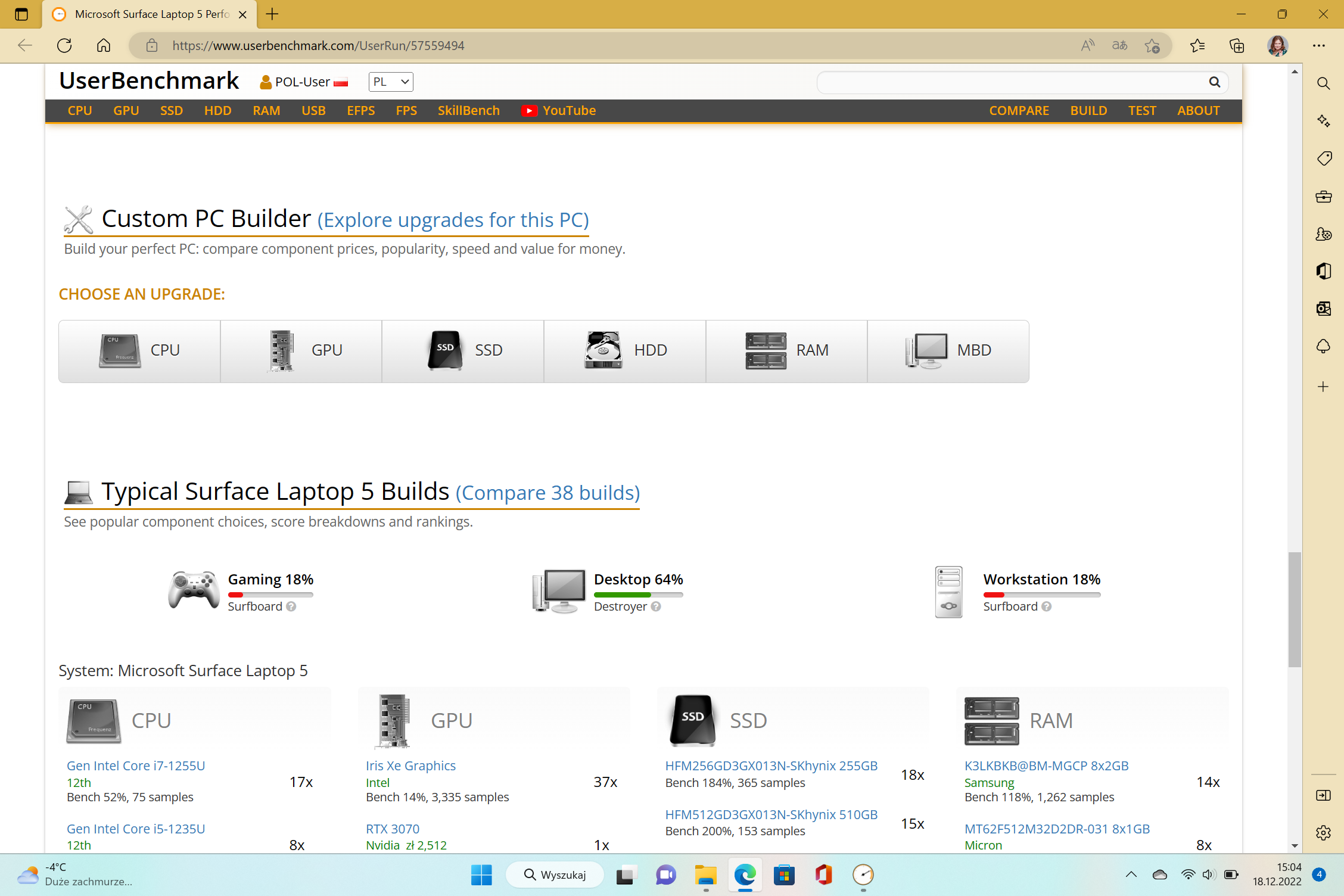
Task: Open the YouTube link in navigation bar
Action: [x=559, y=111]
